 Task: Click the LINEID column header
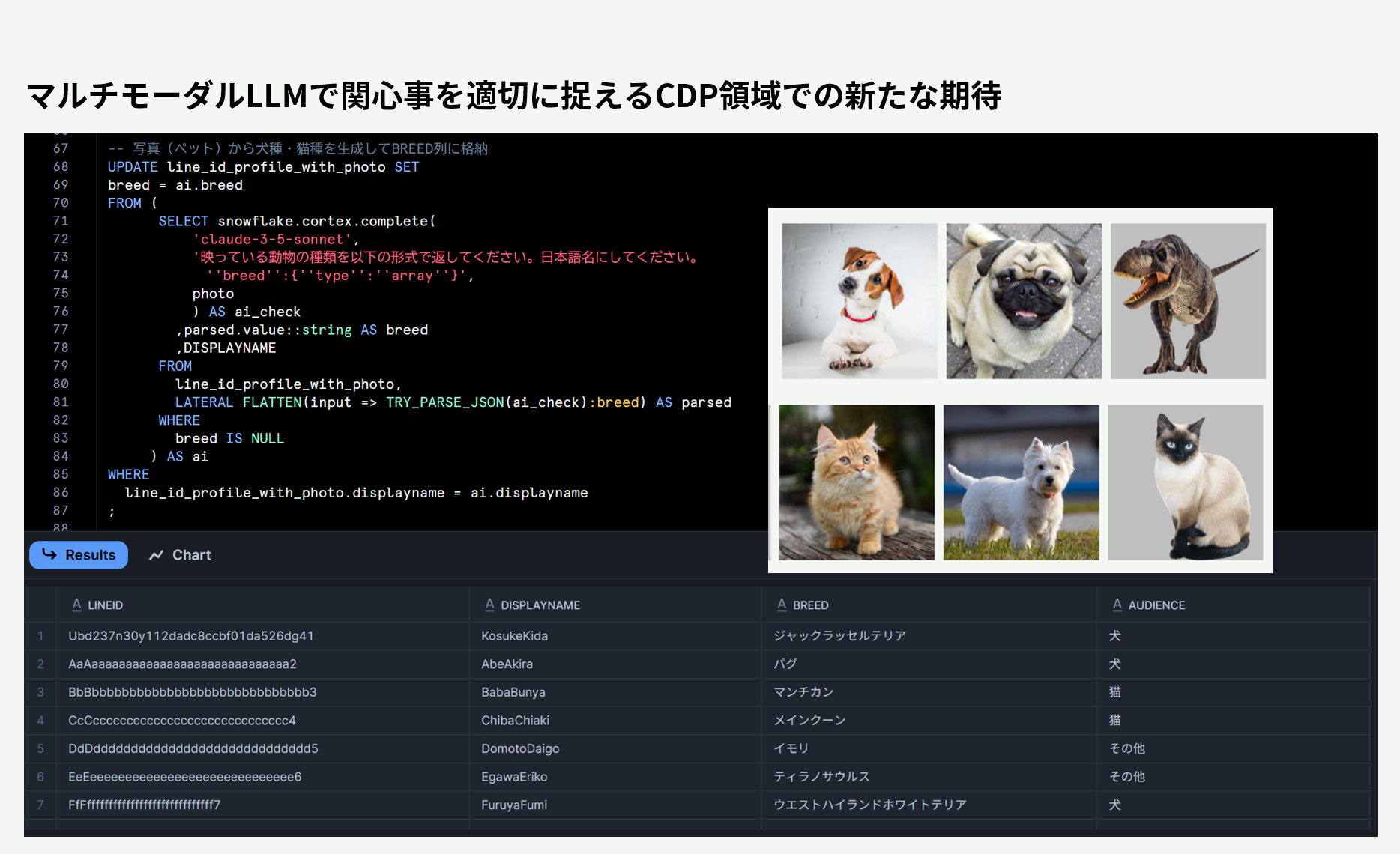click(105, 605)
